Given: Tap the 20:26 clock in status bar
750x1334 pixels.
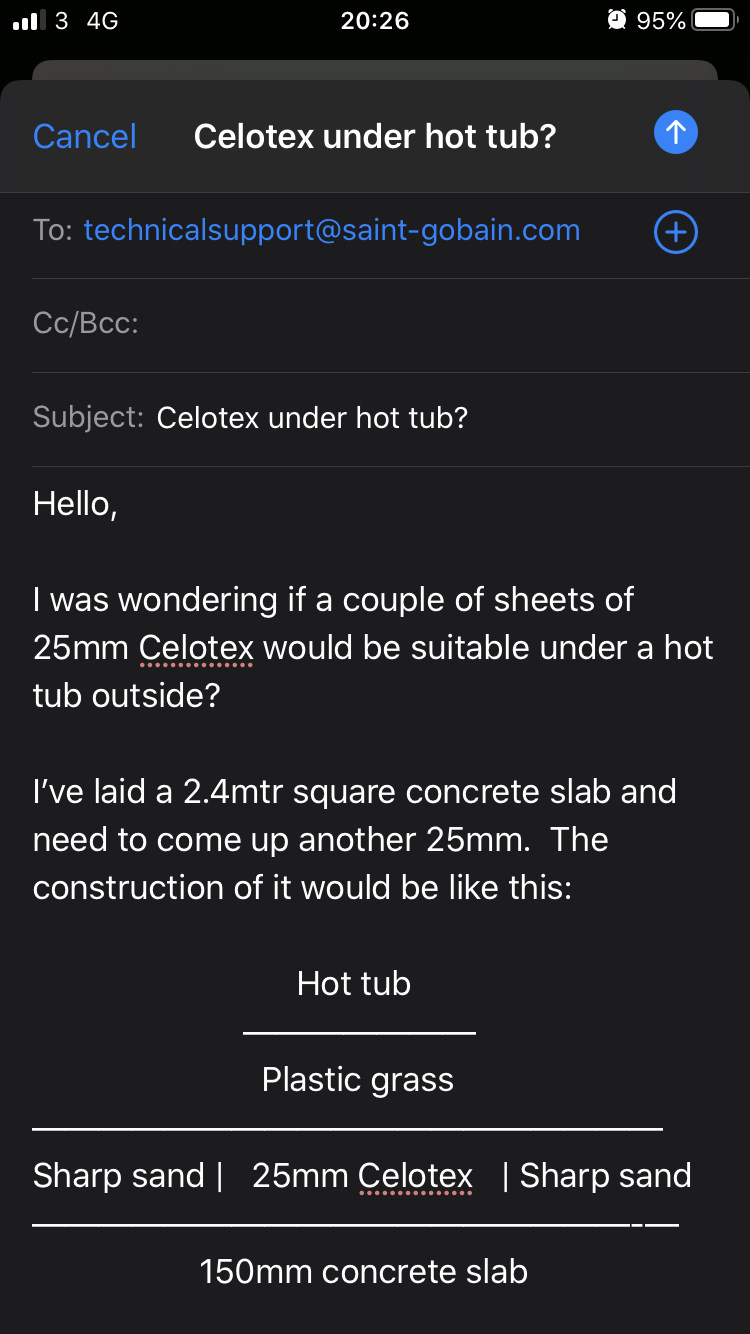Looking at the screenshot, I should (374, 20).
